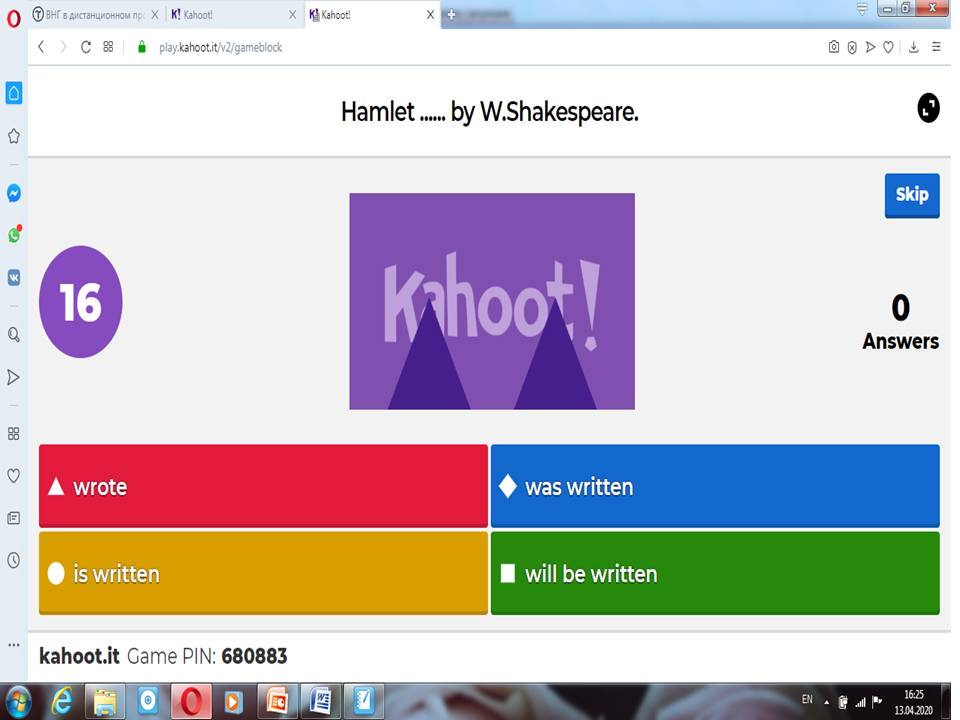The width and height of the screenshot is (960, 720).
Task: Show hidden system tray icons
Action: [x=827, y=701]
